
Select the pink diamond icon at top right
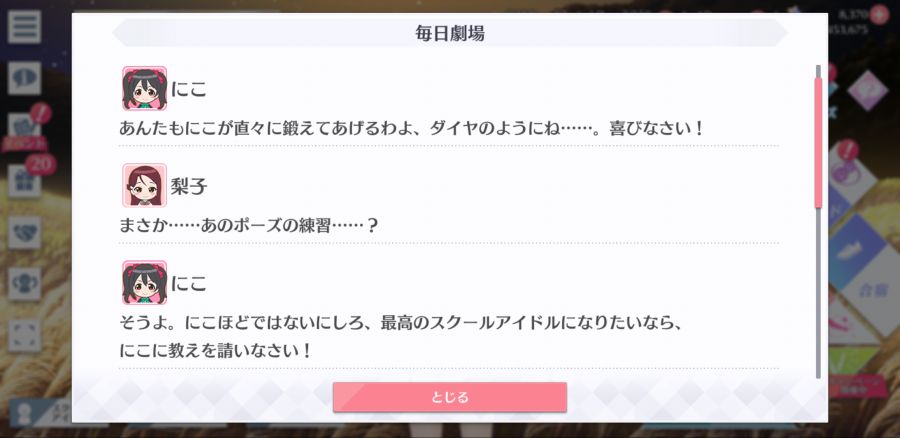[867, 90]
